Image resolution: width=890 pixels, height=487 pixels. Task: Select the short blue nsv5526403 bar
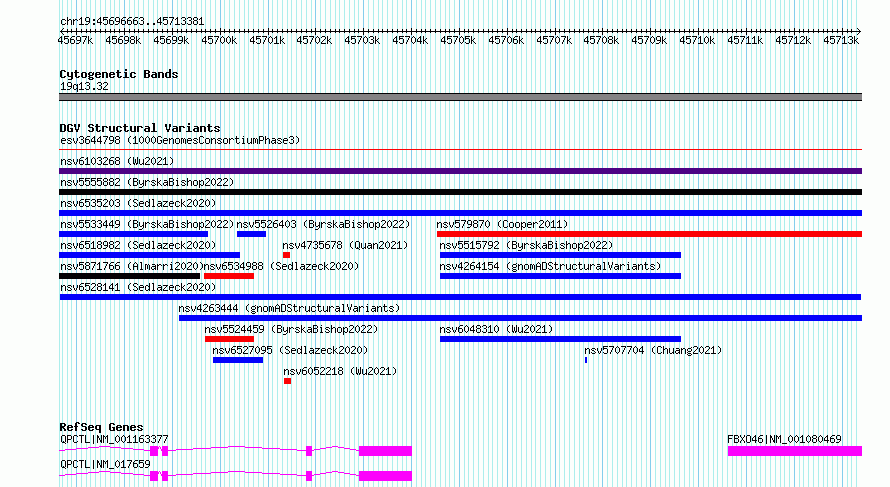251,234
